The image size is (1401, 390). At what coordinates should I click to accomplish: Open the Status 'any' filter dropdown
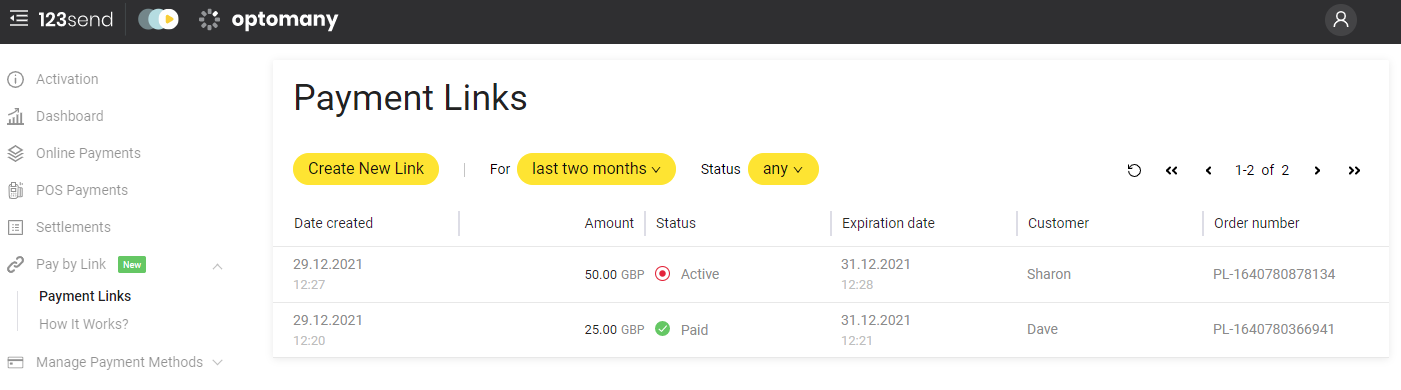783,169
